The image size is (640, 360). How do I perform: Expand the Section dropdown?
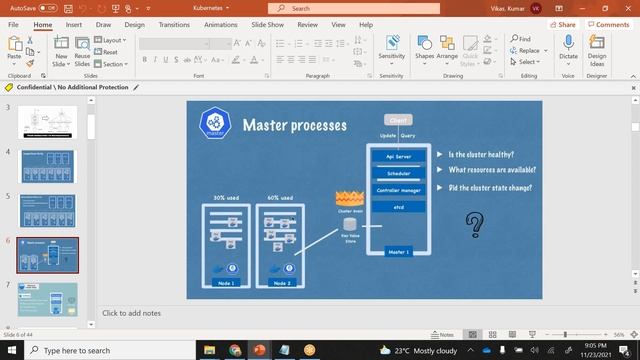(111, 64)
